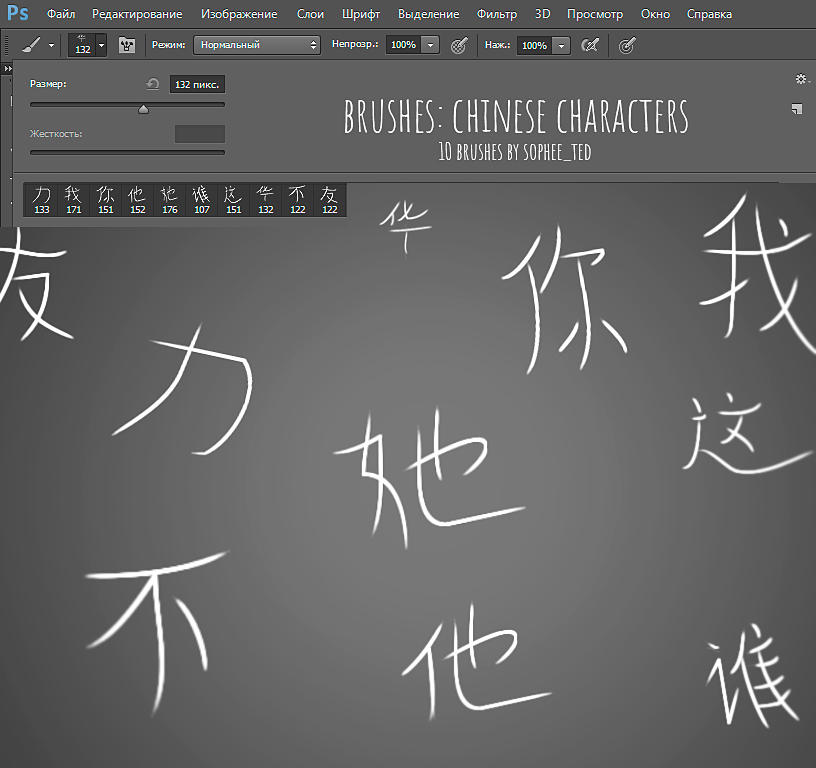Open the Справка menu
This screenshot has width=816, height=768.
tap(709, 14)
